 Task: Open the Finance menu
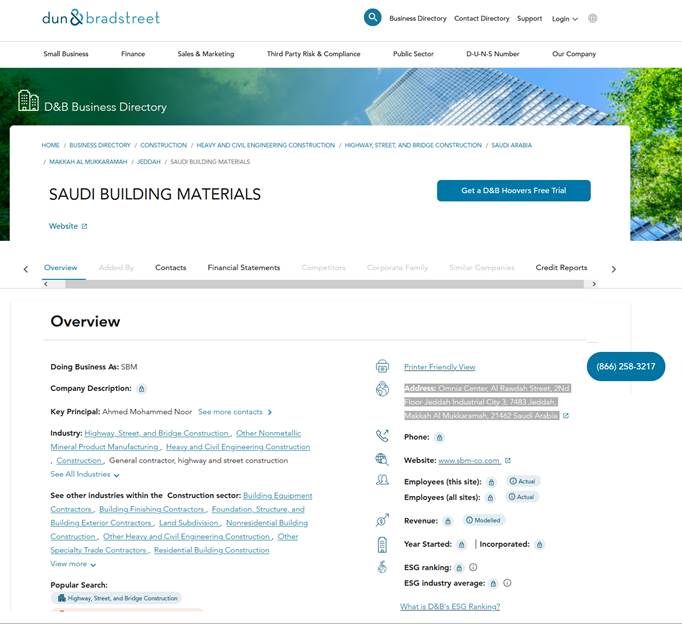click(x=133, y=54)
